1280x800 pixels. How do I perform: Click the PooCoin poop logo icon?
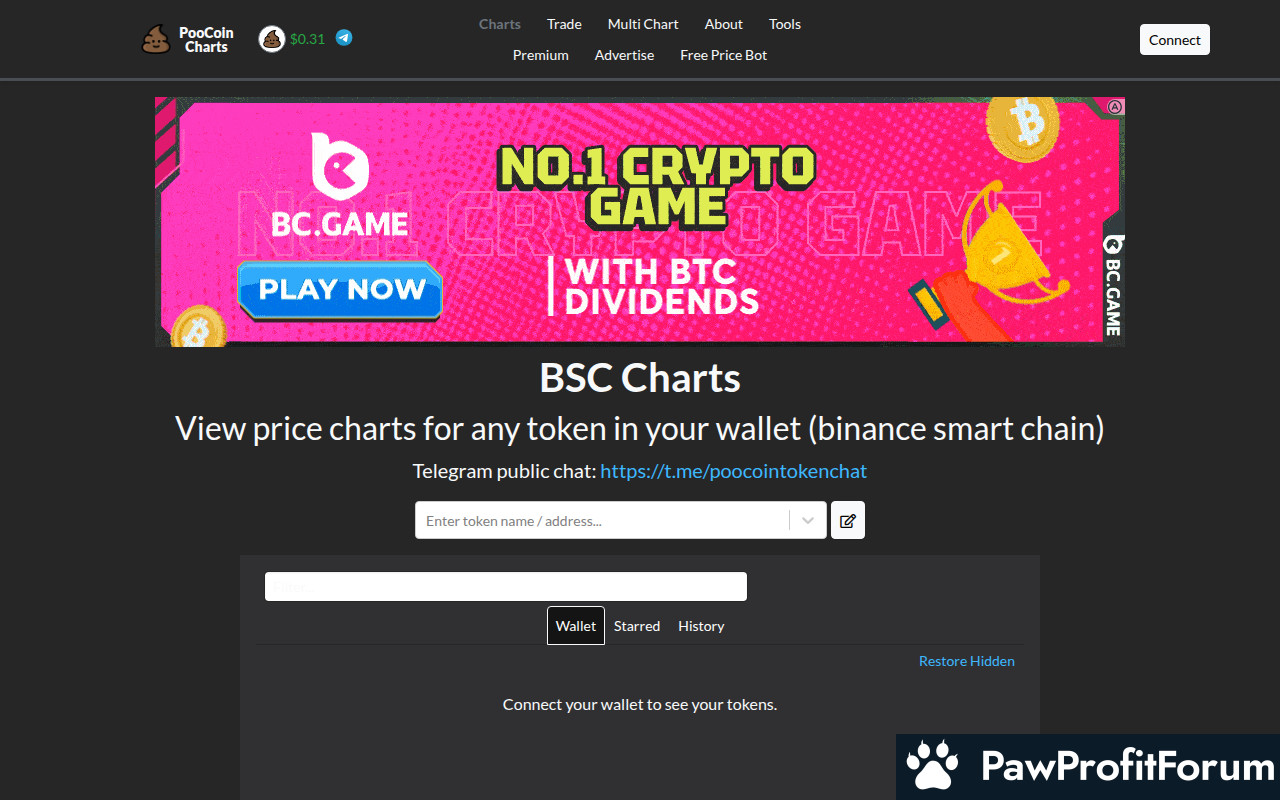tap(156, 40)
